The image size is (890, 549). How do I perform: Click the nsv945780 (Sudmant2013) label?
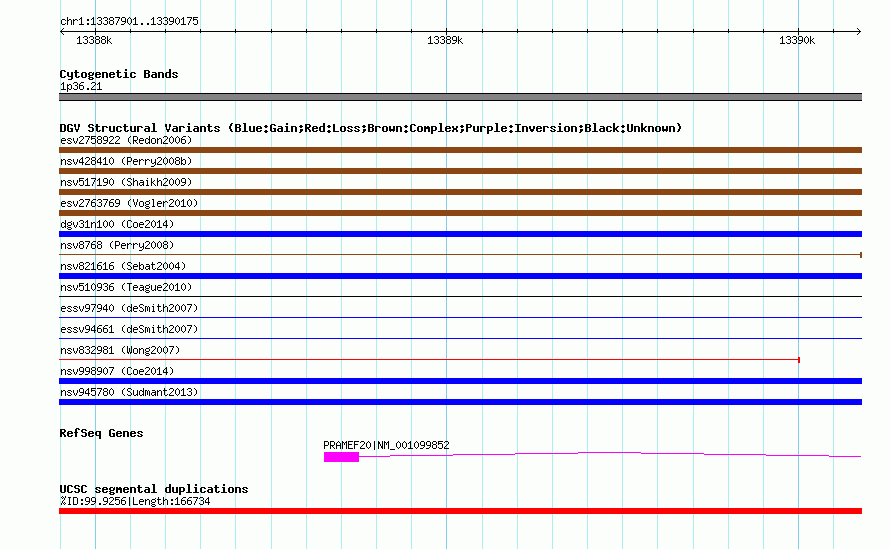(x=129, y=392)
